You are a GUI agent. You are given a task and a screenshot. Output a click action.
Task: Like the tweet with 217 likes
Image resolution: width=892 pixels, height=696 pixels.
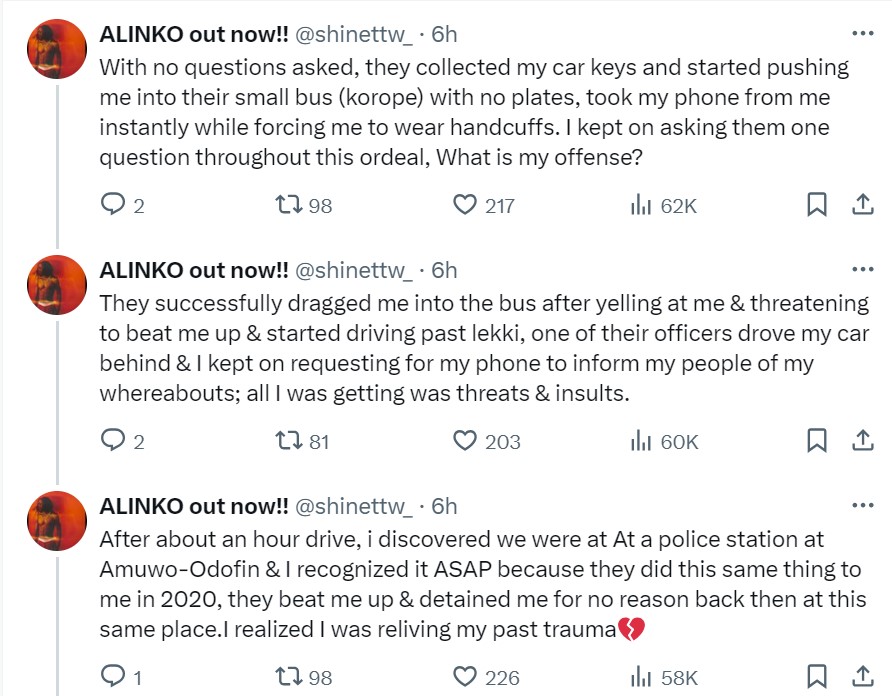pyautogui.click(x=465, y=205)
